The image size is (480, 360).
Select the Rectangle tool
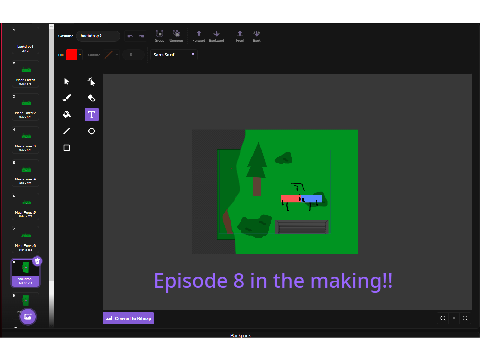click(67, 148)
